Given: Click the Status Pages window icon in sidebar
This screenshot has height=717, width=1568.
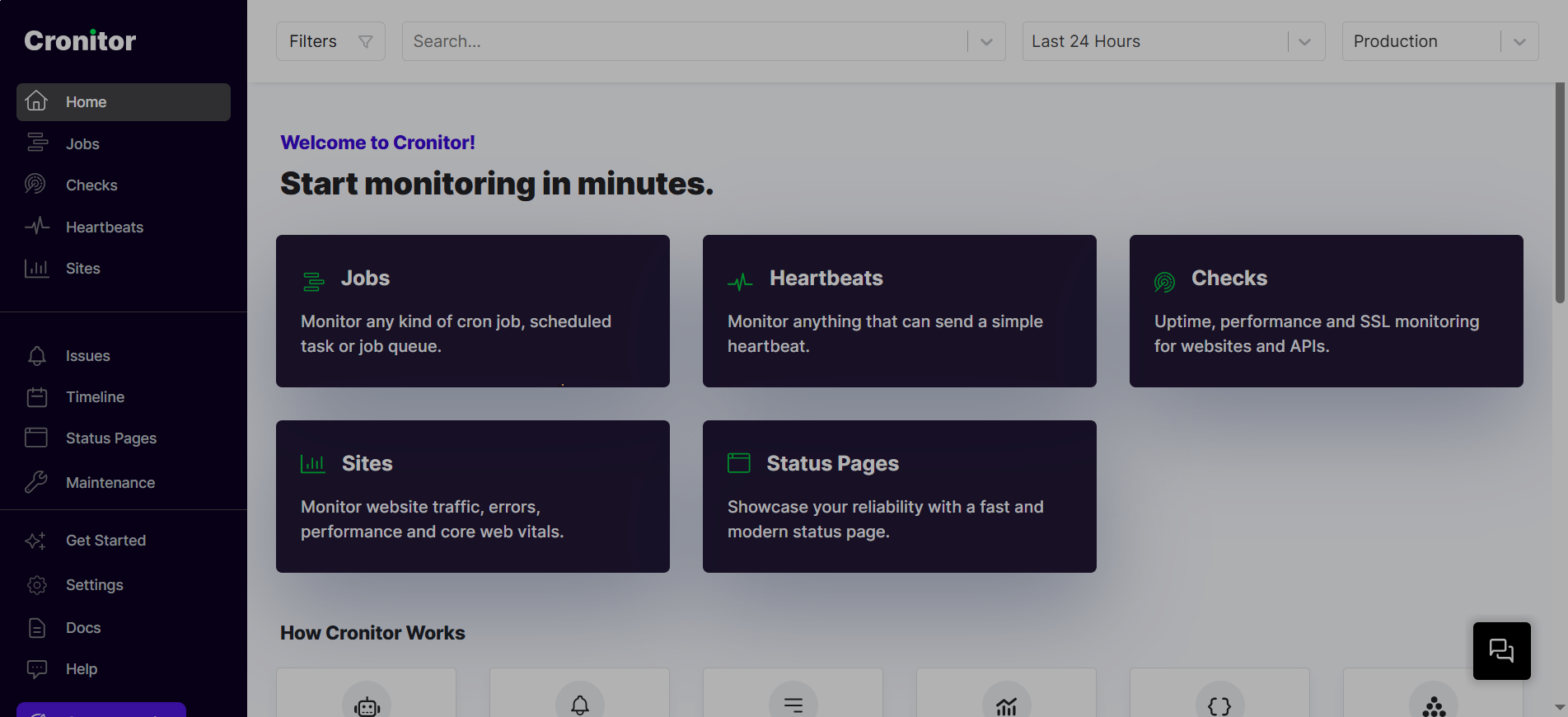Looking at the screenshot, I should (x=36, y=438).
